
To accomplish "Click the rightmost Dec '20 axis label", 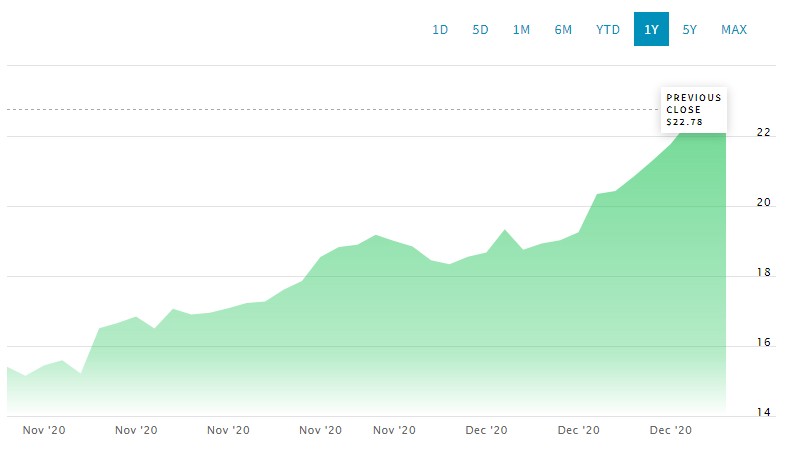I will point(671,430).
